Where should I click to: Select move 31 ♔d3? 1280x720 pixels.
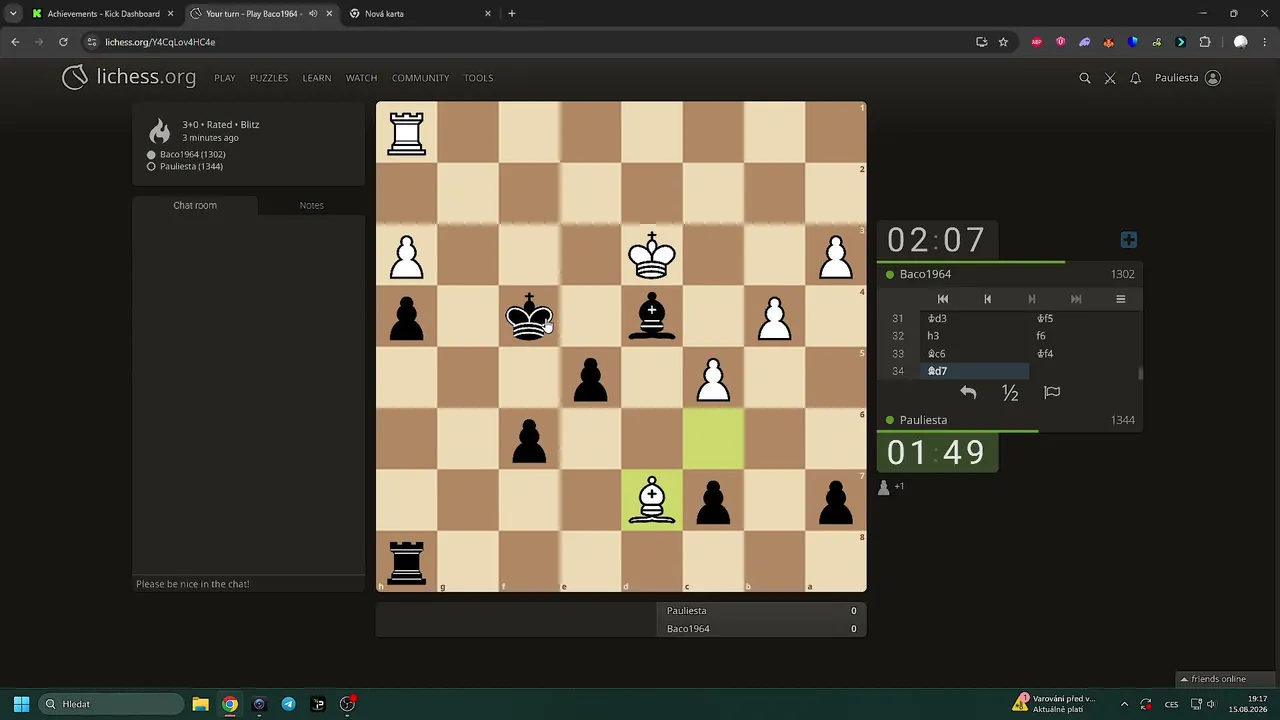(974, 318)
